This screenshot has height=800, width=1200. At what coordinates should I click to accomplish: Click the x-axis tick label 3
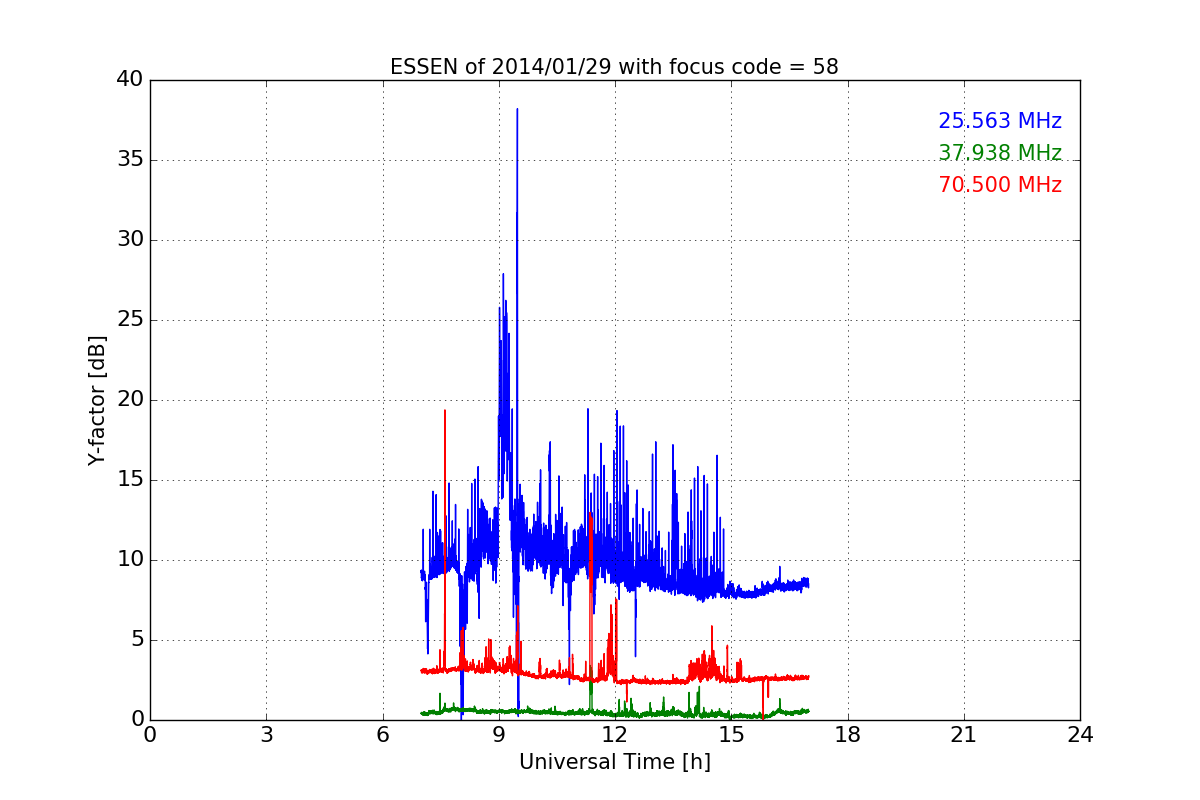click(x=266, y=735)
